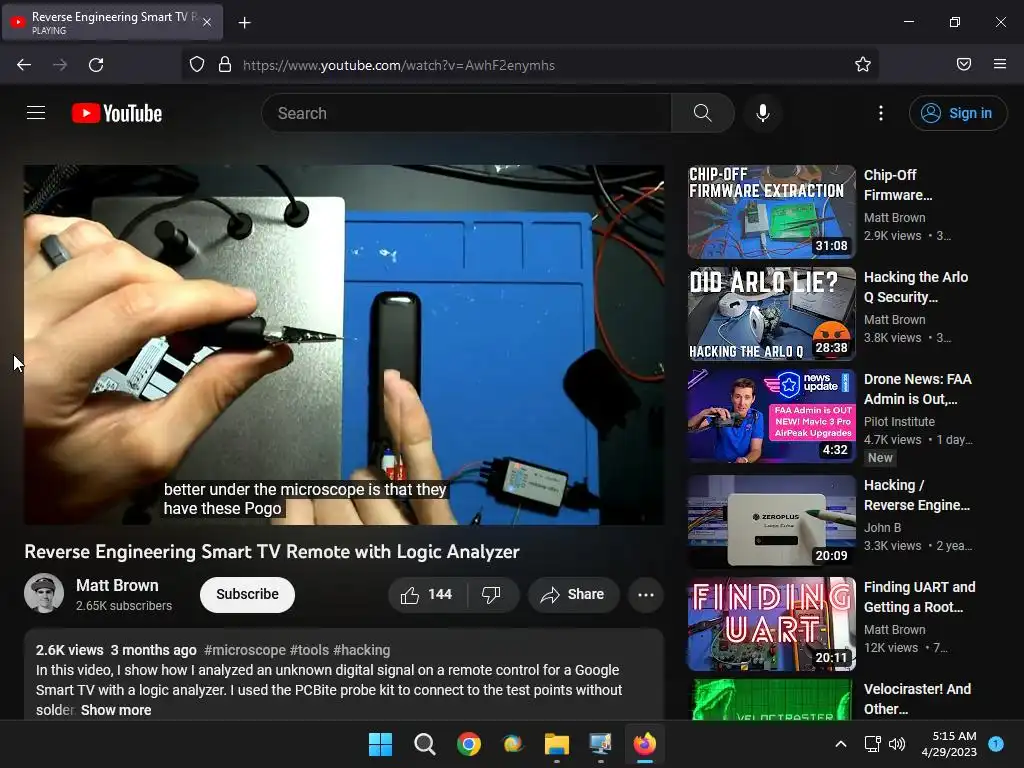Search with your voice microphone
This screenshot has width=1024, height=768.
tap(763, 113)
